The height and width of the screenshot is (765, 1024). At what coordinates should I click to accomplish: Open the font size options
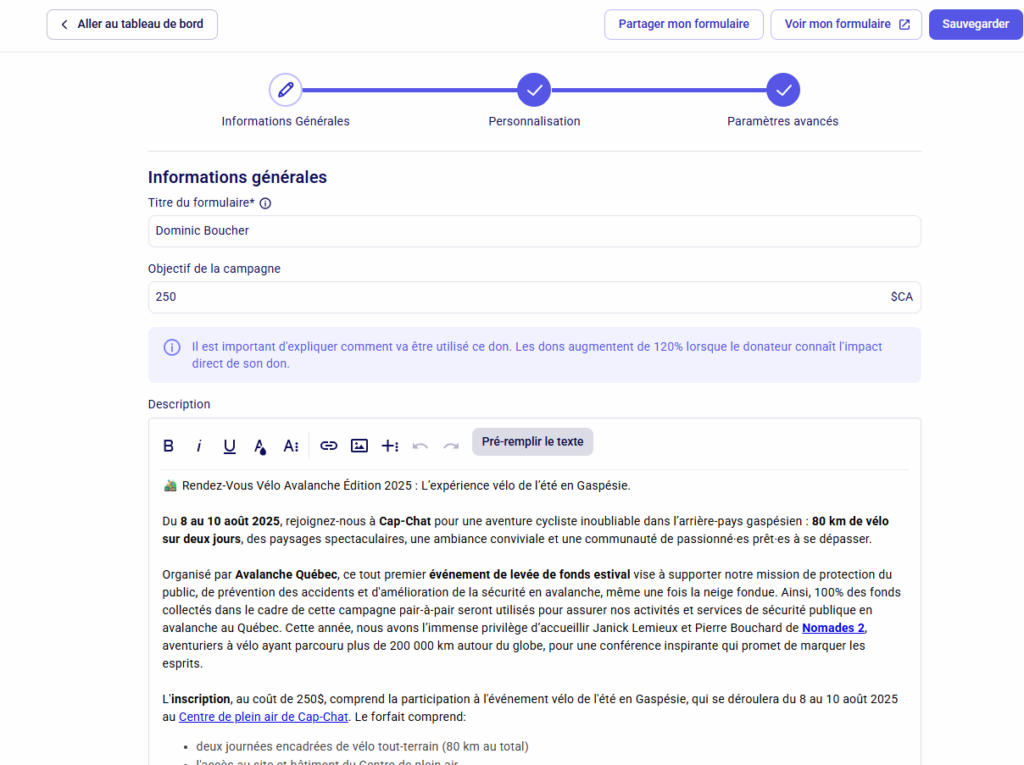point(291,446)
